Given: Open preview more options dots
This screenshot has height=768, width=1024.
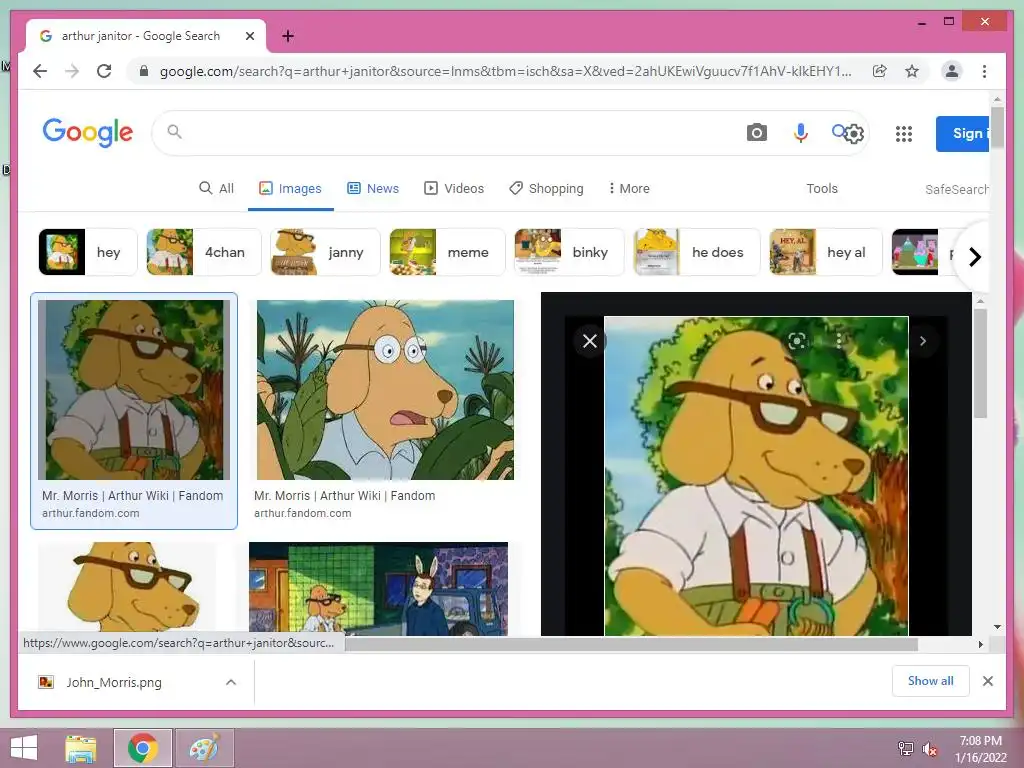Looking at the screenshot, I should point(839,340).
